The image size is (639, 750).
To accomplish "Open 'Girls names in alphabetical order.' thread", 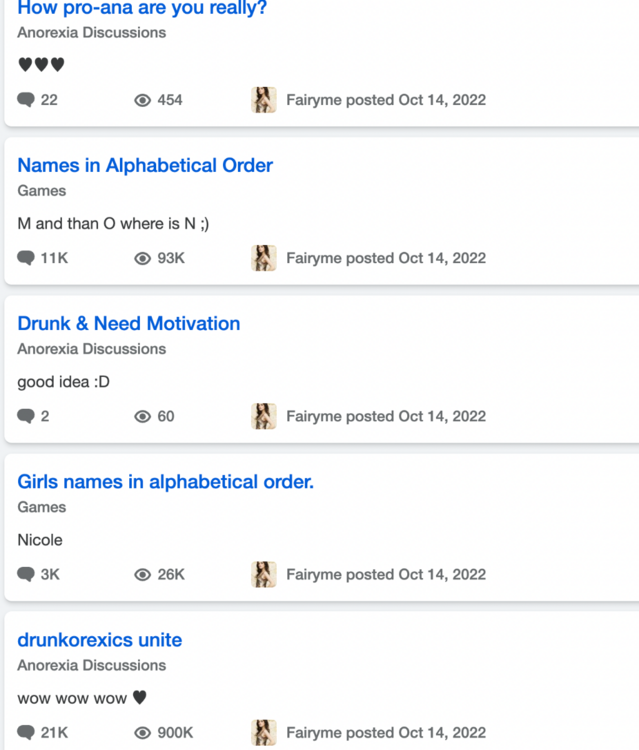I will 165,482.
